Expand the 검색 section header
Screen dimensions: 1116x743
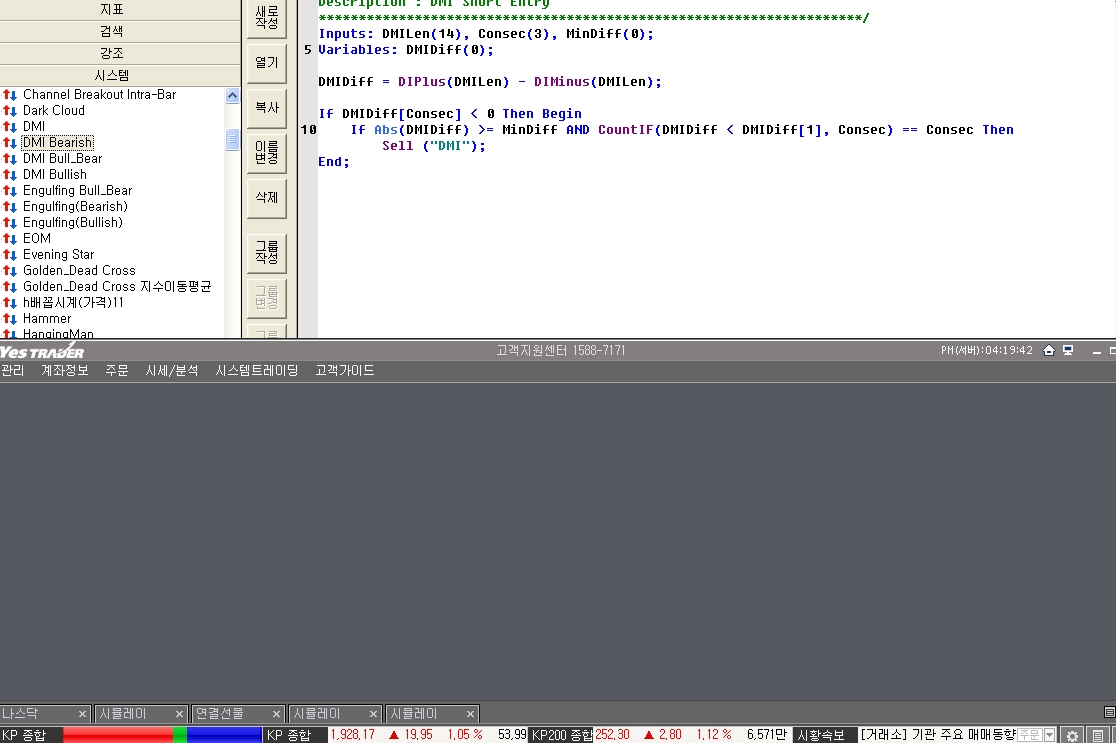click(x=112, y=31)
